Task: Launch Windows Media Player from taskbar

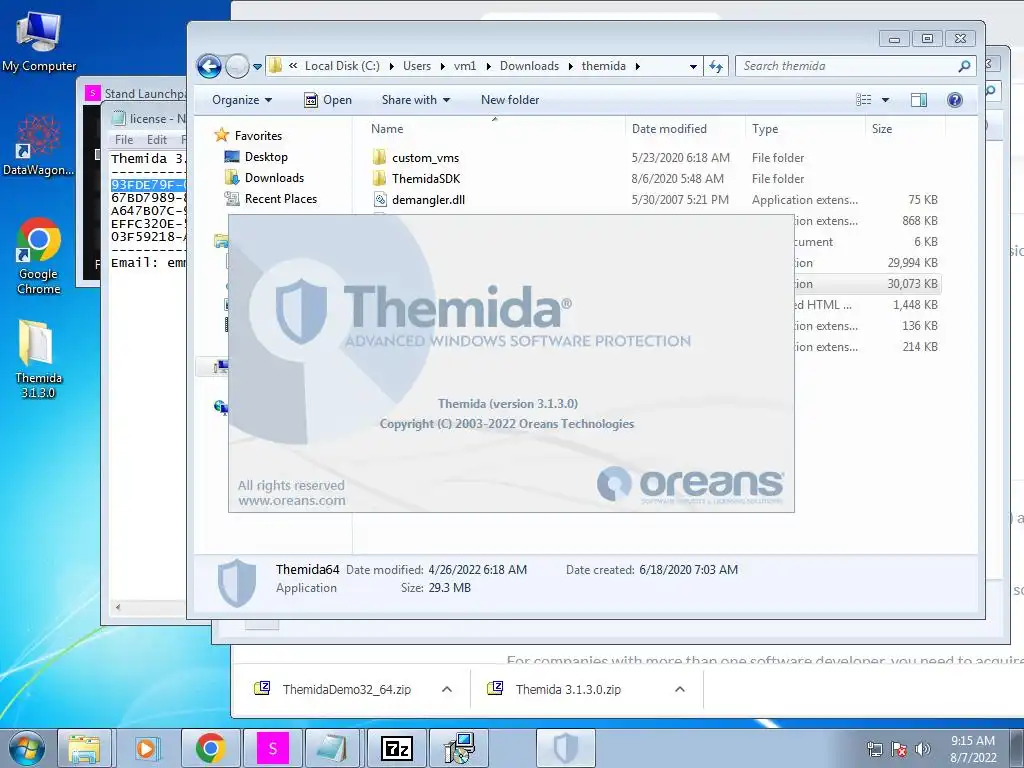Action: (146, 748)
